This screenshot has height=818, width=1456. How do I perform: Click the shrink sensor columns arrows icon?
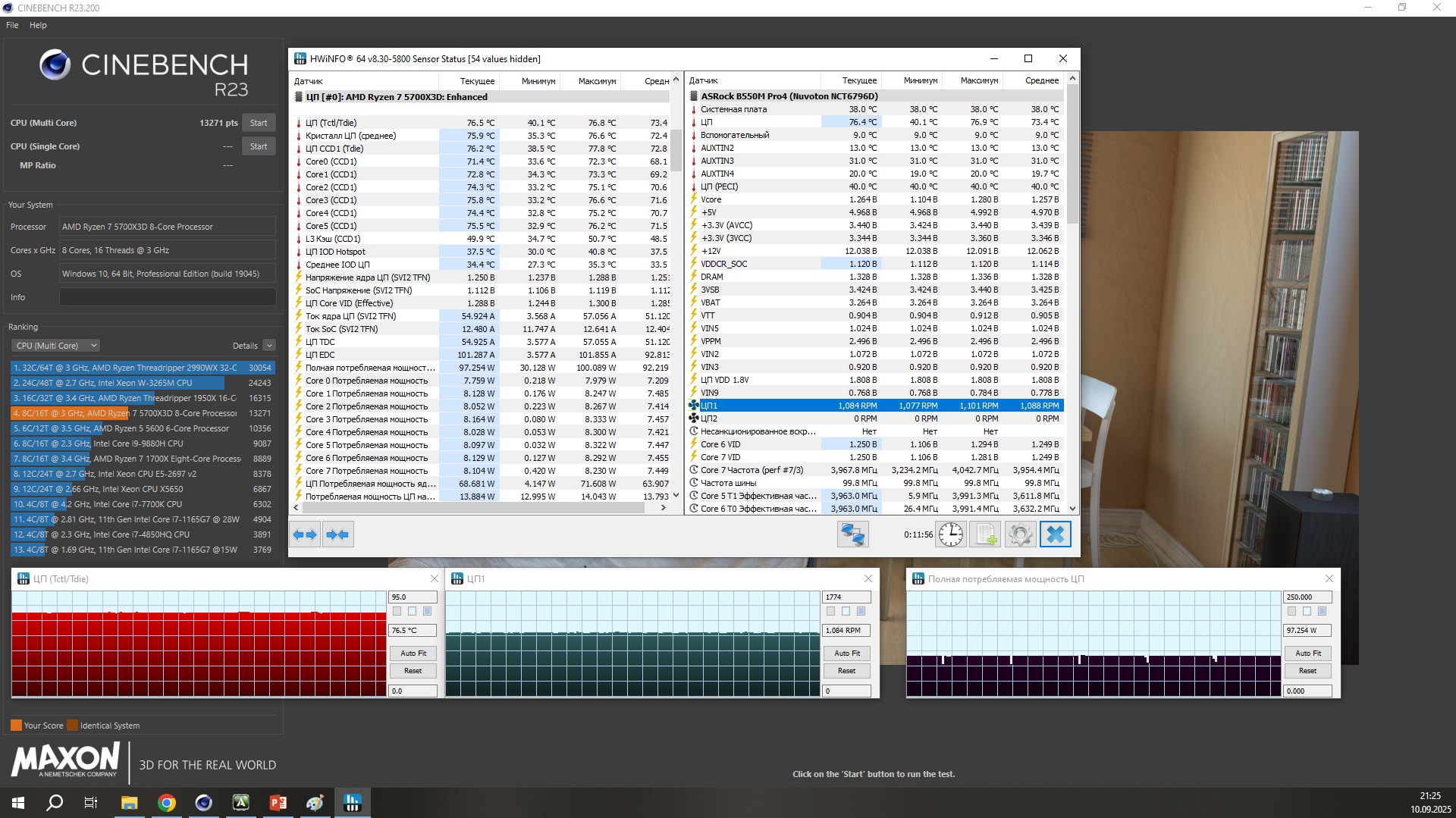pos(337,534)
